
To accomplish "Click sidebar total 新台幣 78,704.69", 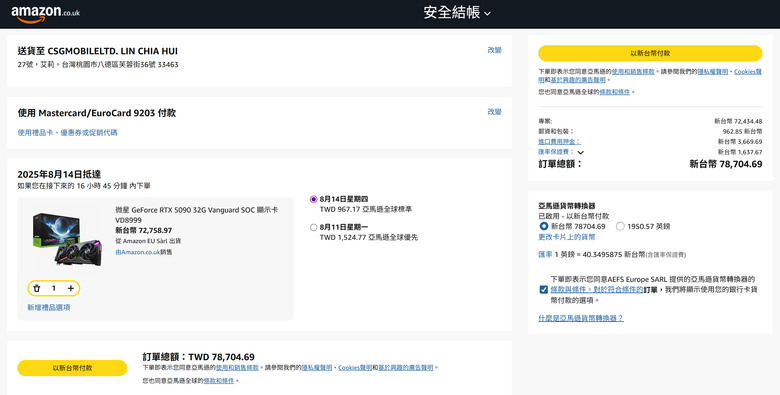I will click(x=726, y=164).
